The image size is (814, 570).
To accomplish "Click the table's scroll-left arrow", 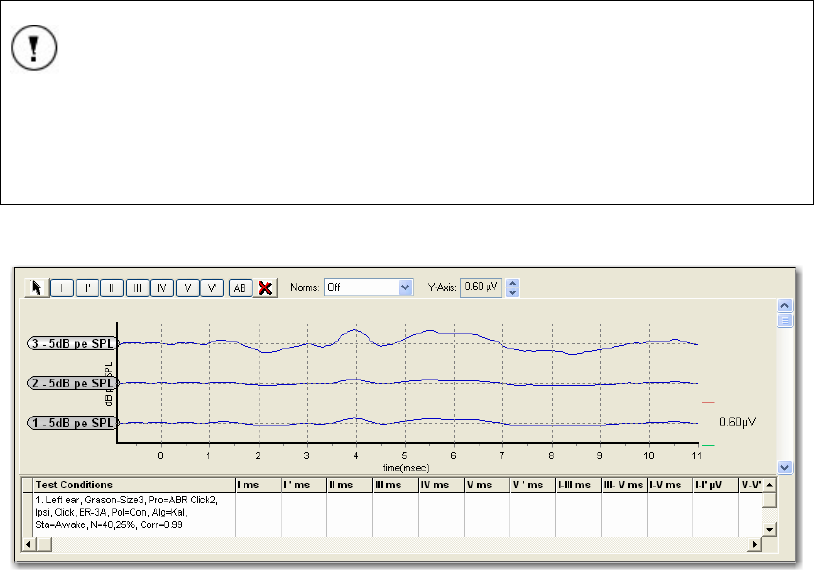I will point(28,545).
